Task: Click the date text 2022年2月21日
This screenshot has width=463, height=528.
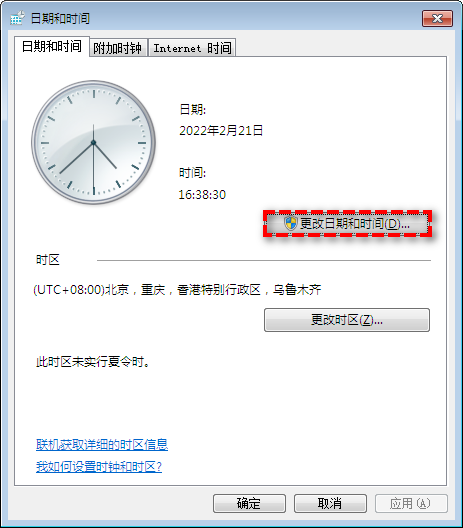Action: point(221,131)
